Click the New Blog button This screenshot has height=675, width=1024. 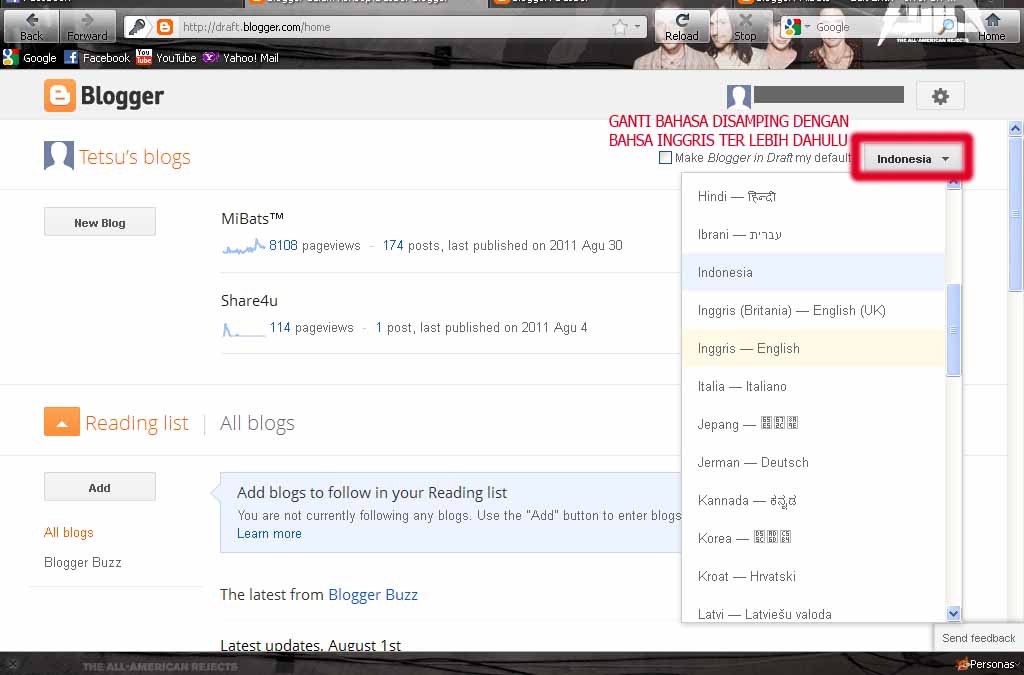pyautogui.click(x=99, y=221)
